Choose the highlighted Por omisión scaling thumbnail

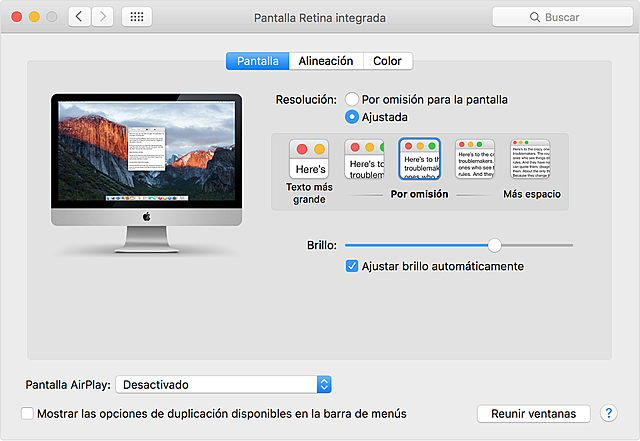(420, 159)
